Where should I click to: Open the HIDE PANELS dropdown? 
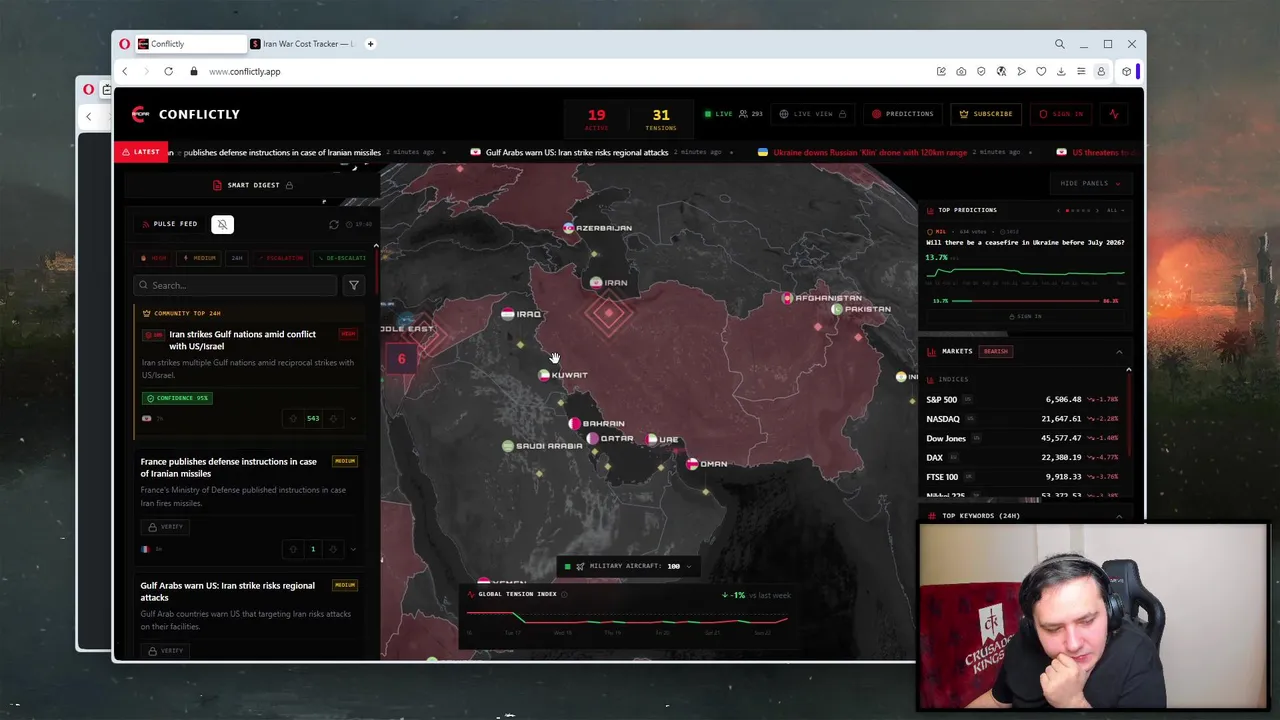coord(1090,184)
